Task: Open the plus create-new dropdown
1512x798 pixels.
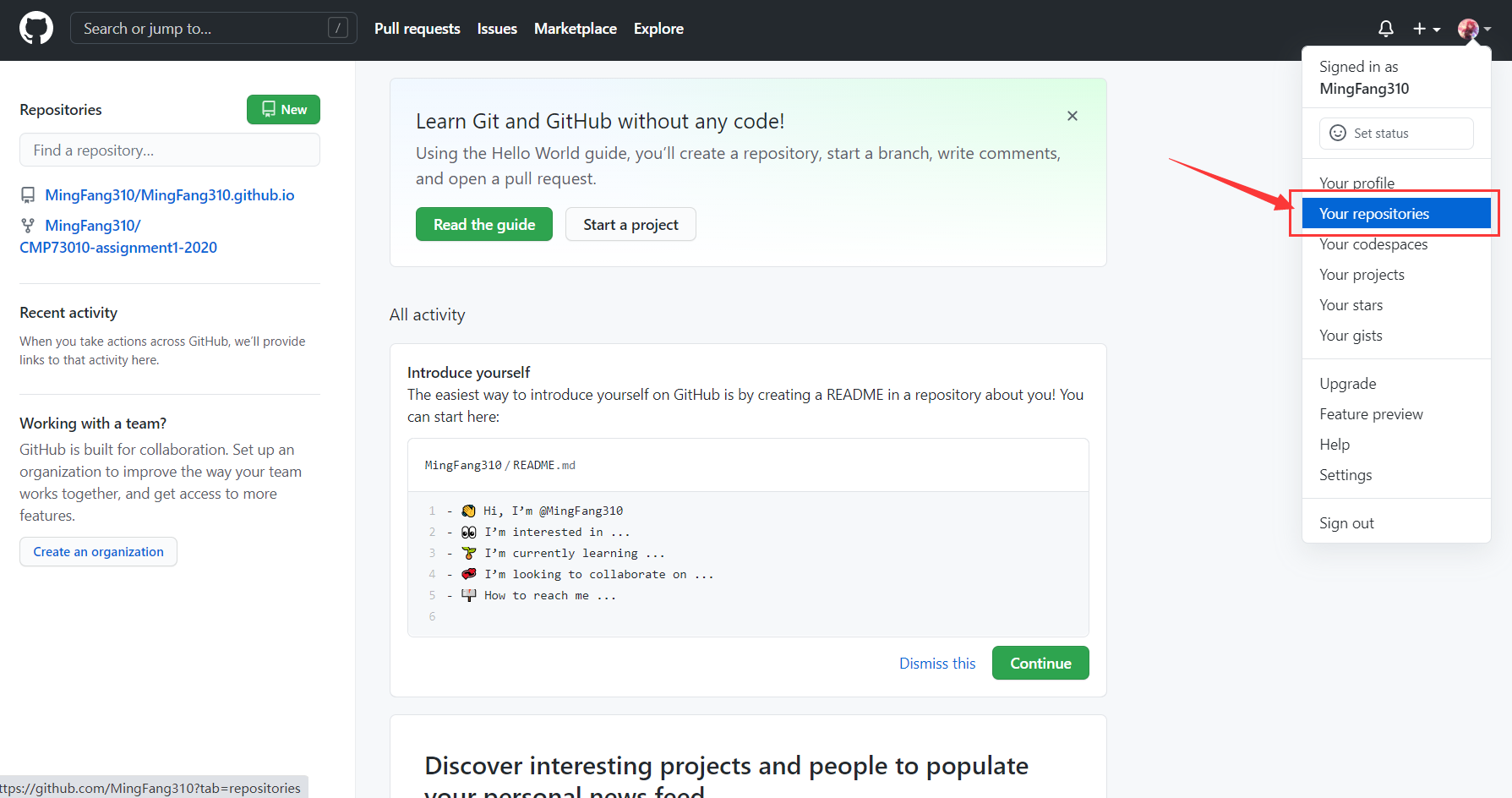Action: 1427,29
